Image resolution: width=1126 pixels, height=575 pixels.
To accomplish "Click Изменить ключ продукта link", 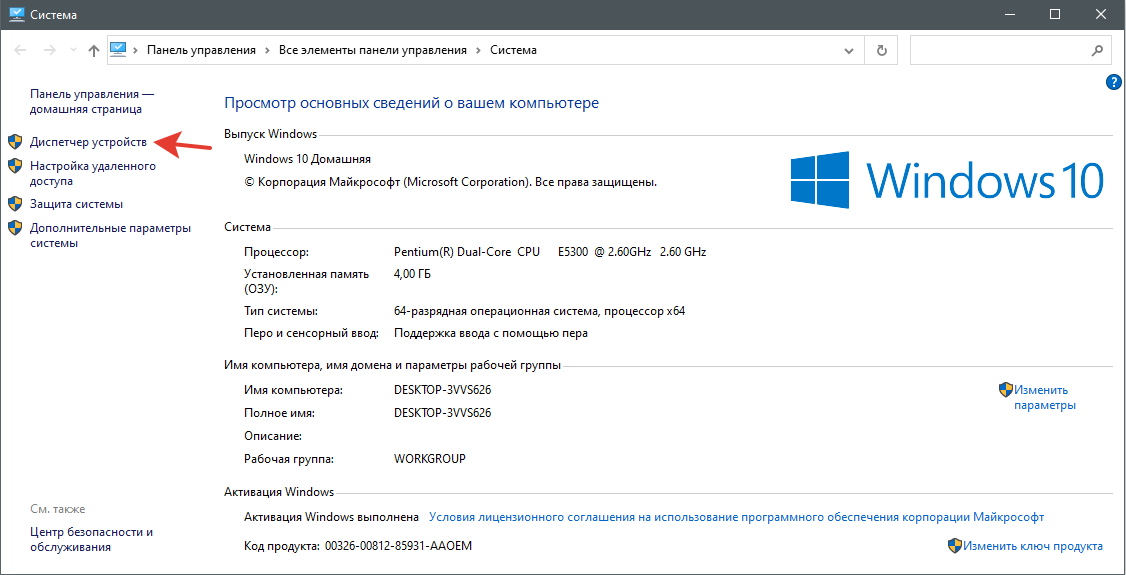I will 1033,546.
